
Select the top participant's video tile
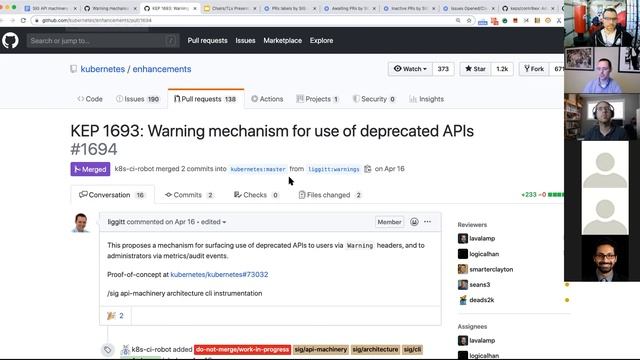pyautogui.click(x=602, y=23)
